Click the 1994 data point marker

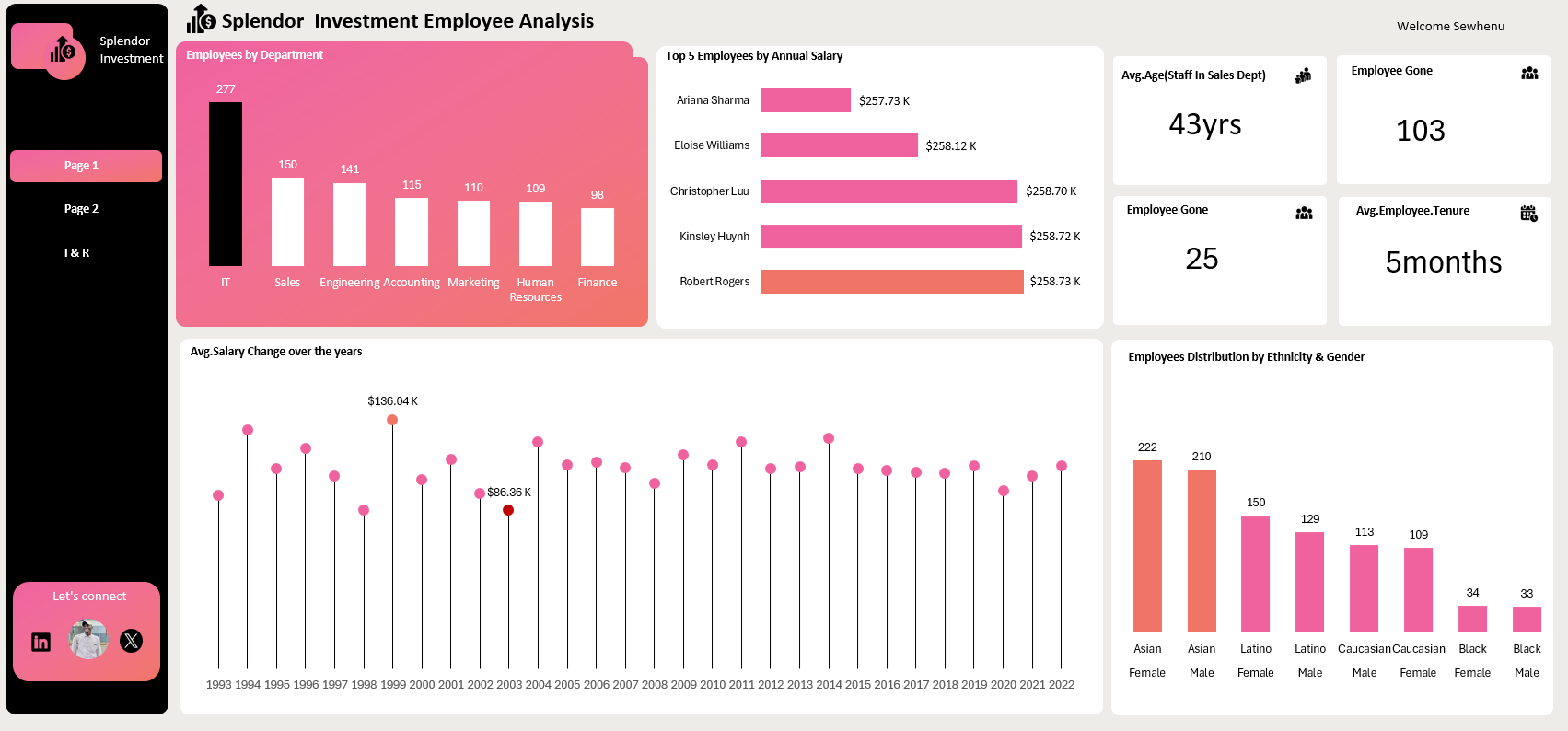coord(248,430)
